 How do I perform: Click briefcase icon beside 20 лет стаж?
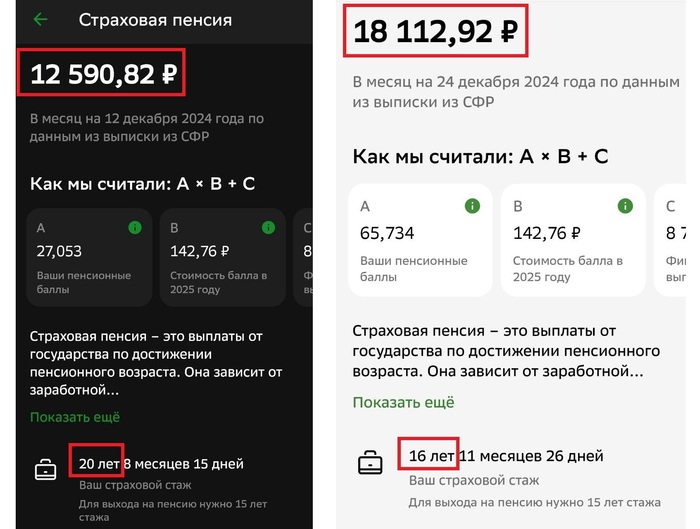pyautogui.click(x=45, y=471)
